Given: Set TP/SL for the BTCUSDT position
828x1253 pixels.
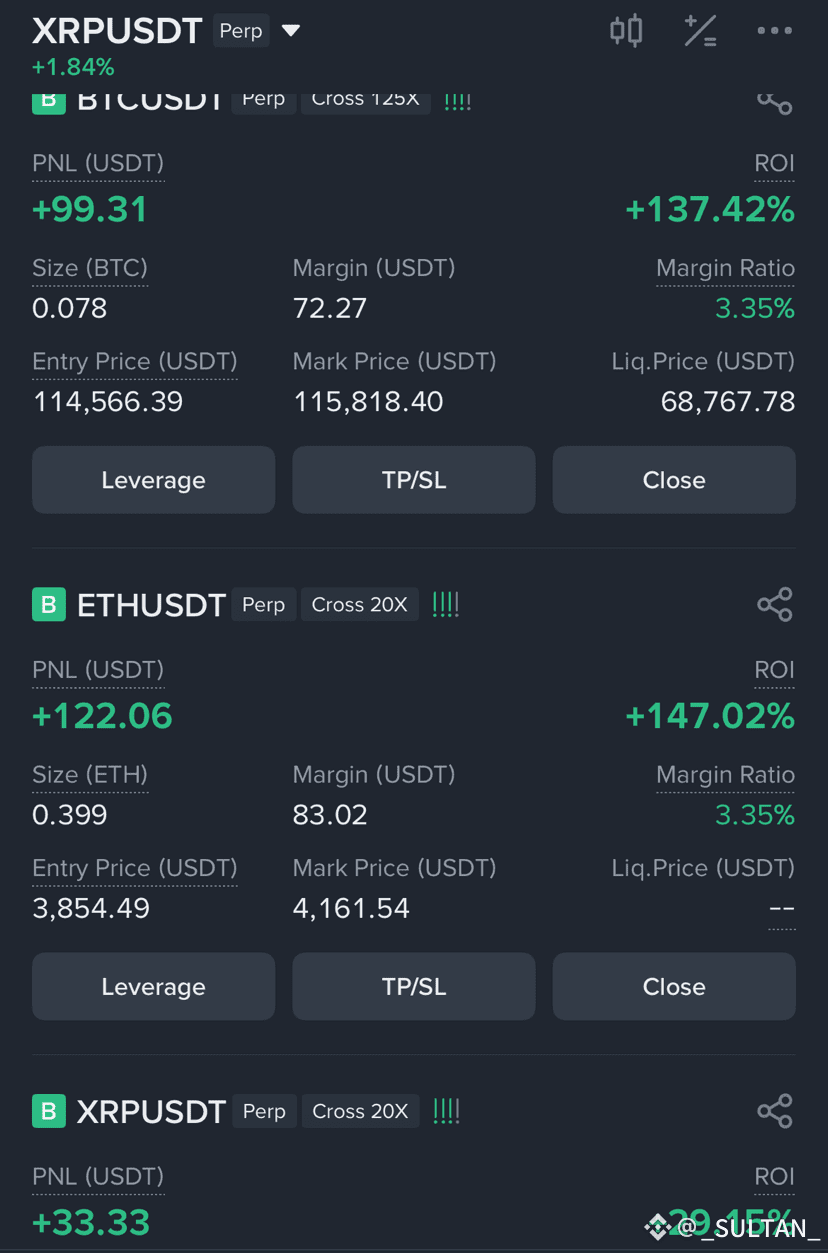Looking at the screenshot, I should (414, 480).
